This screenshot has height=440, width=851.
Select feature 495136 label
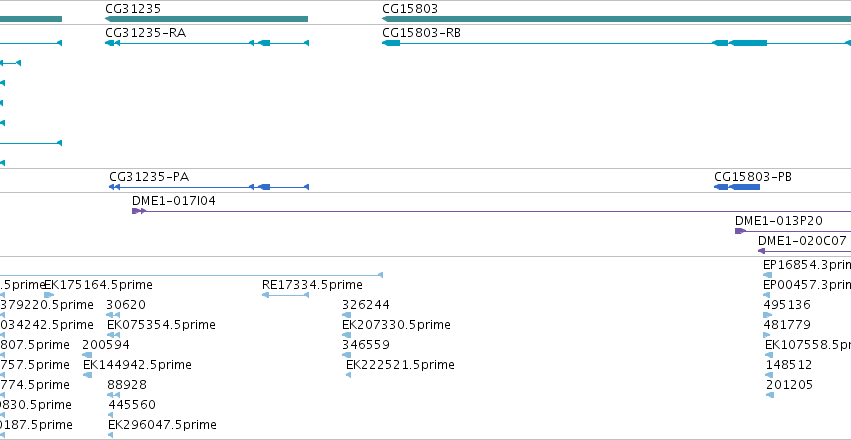(x=787, y=305)
